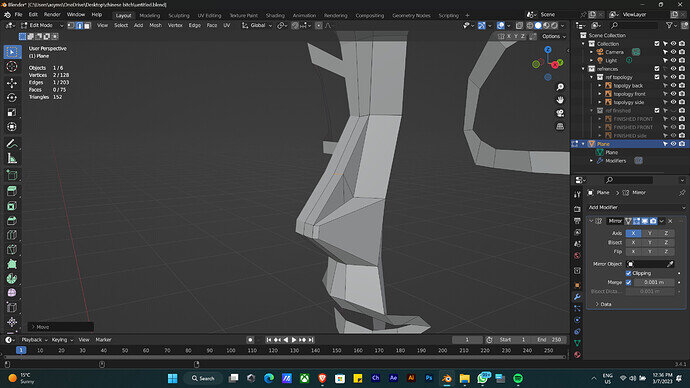Open the Global transform orientation dropdown
The image size is (690, 388).
(257, 26)
